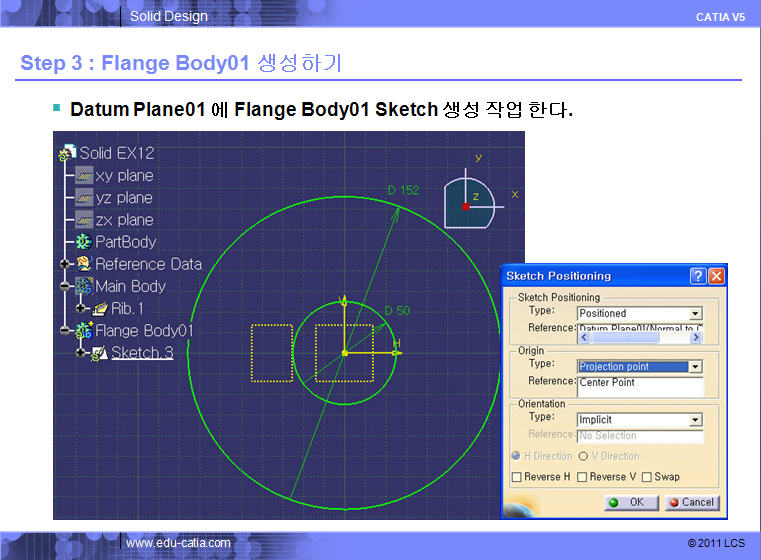The image size is (761, 560).
Task: Select the yz plane icon in tree
Action: pyautogui.click(x=84, y=197)
